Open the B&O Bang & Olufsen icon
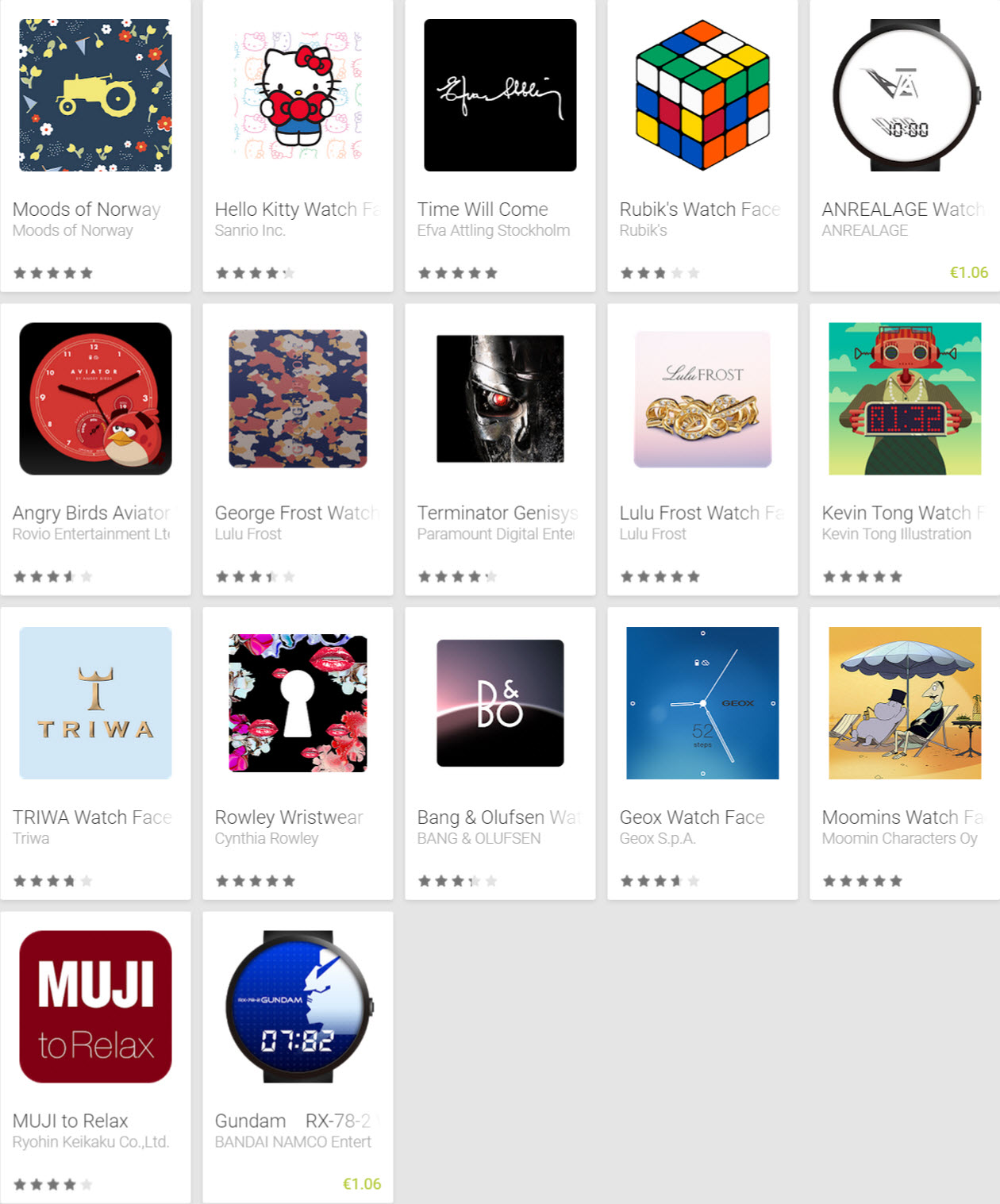Image resolution: width=1000 pixels, height=1204 pixels. tap(500, 702)
